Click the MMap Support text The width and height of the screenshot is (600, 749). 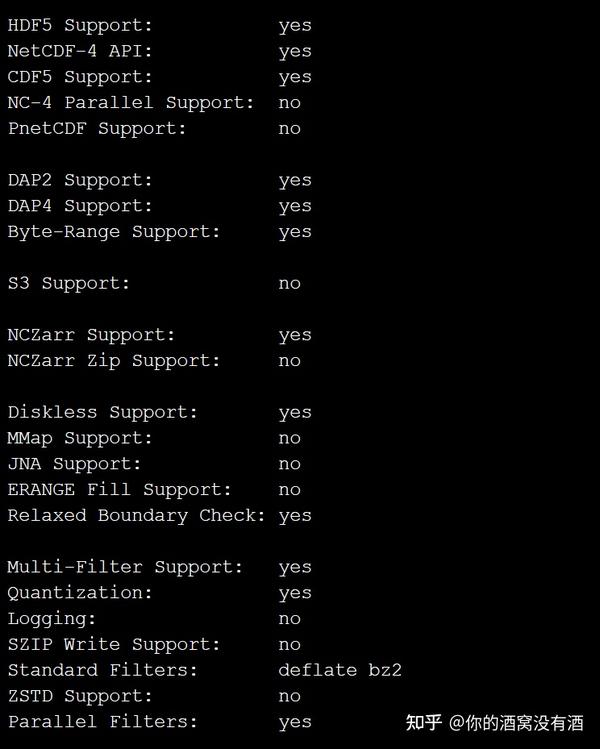coord(80,438)
